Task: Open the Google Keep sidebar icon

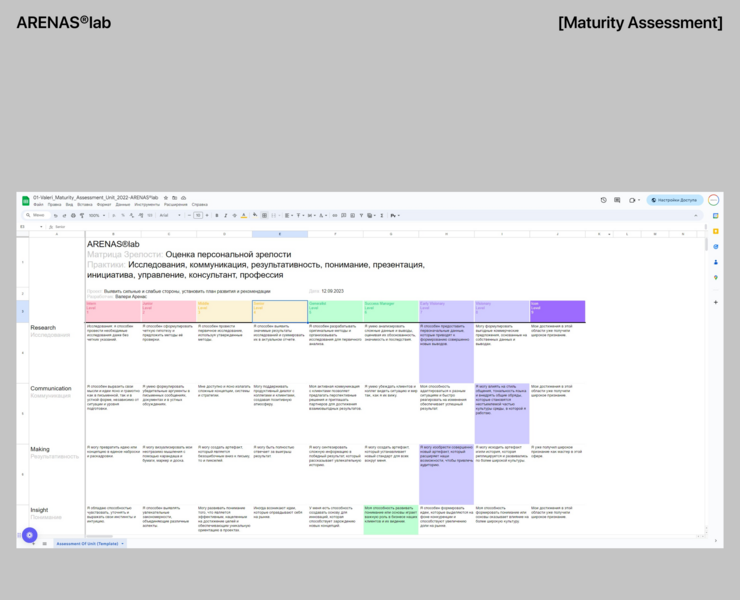Action: point(716,231)
